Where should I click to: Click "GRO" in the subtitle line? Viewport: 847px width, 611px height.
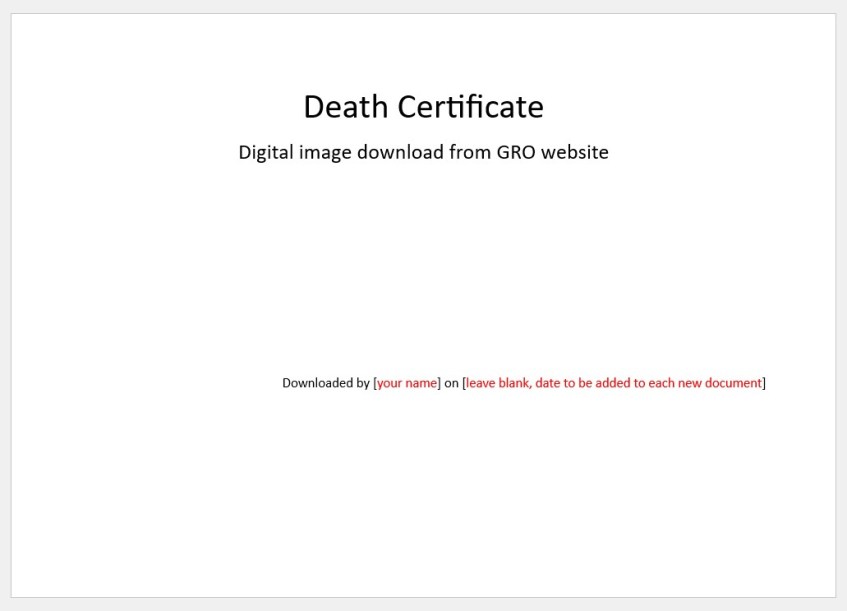[x=516, y=153]
